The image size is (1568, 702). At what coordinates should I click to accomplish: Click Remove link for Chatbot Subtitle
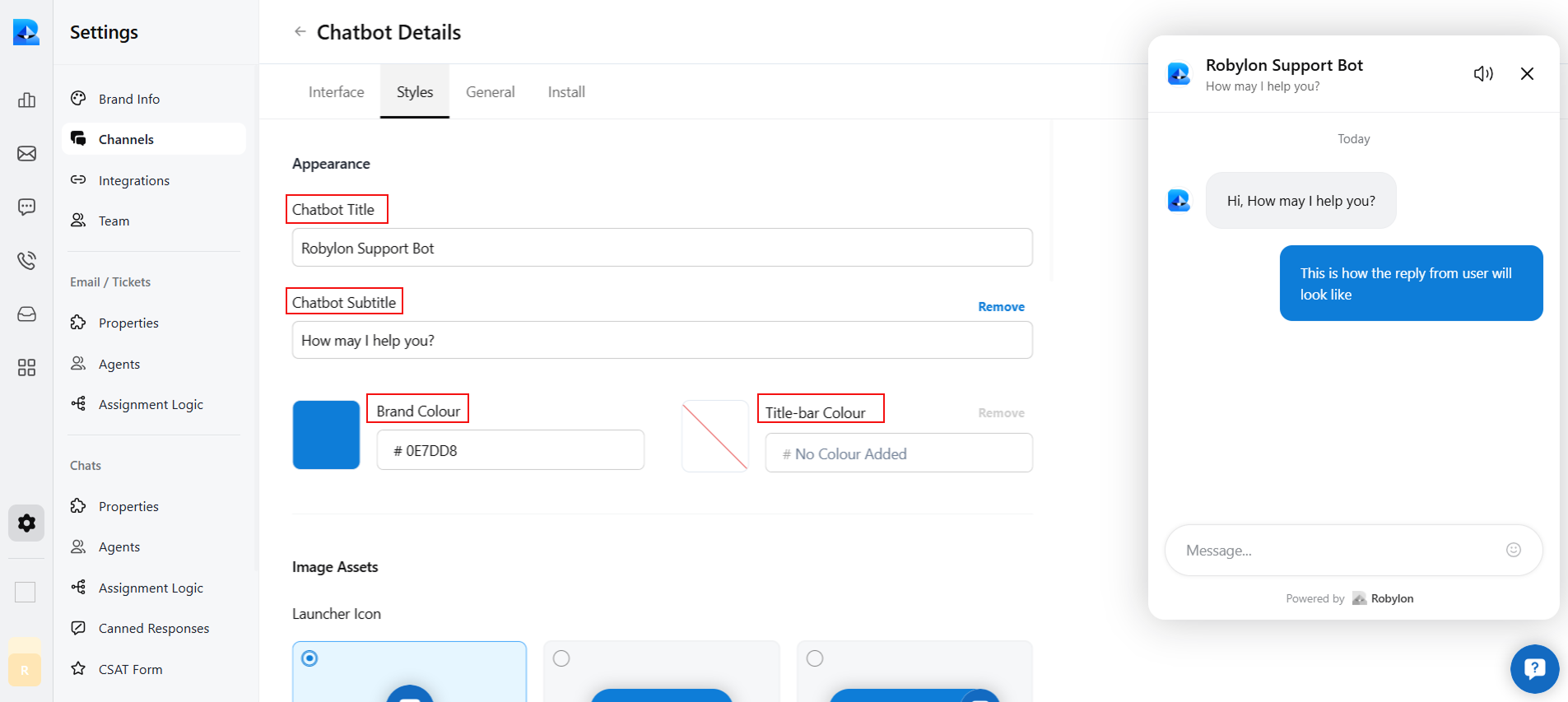point(1001,306)
